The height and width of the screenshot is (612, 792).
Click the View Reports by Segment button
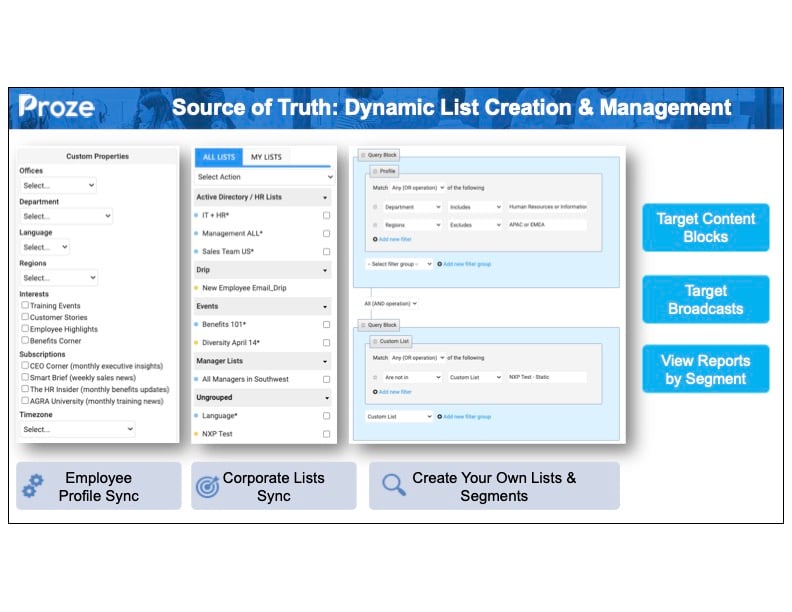click(x=706, y=369)
